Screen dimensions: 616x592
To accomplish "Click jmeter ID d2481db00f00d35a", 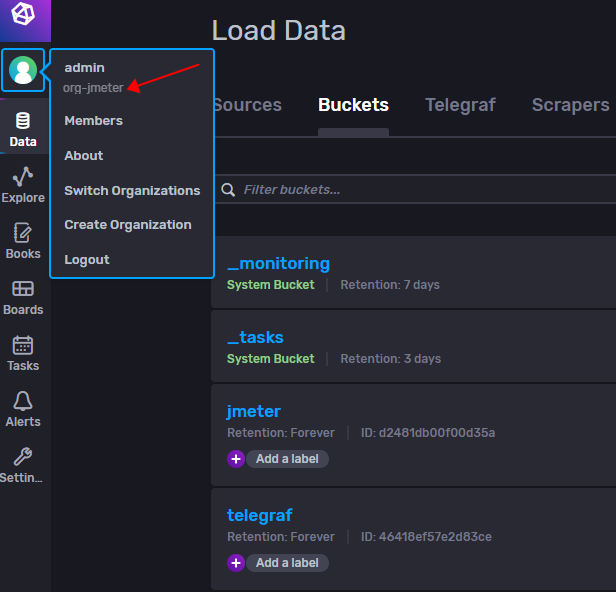I will pyautogui.click(x=428, y=433).
